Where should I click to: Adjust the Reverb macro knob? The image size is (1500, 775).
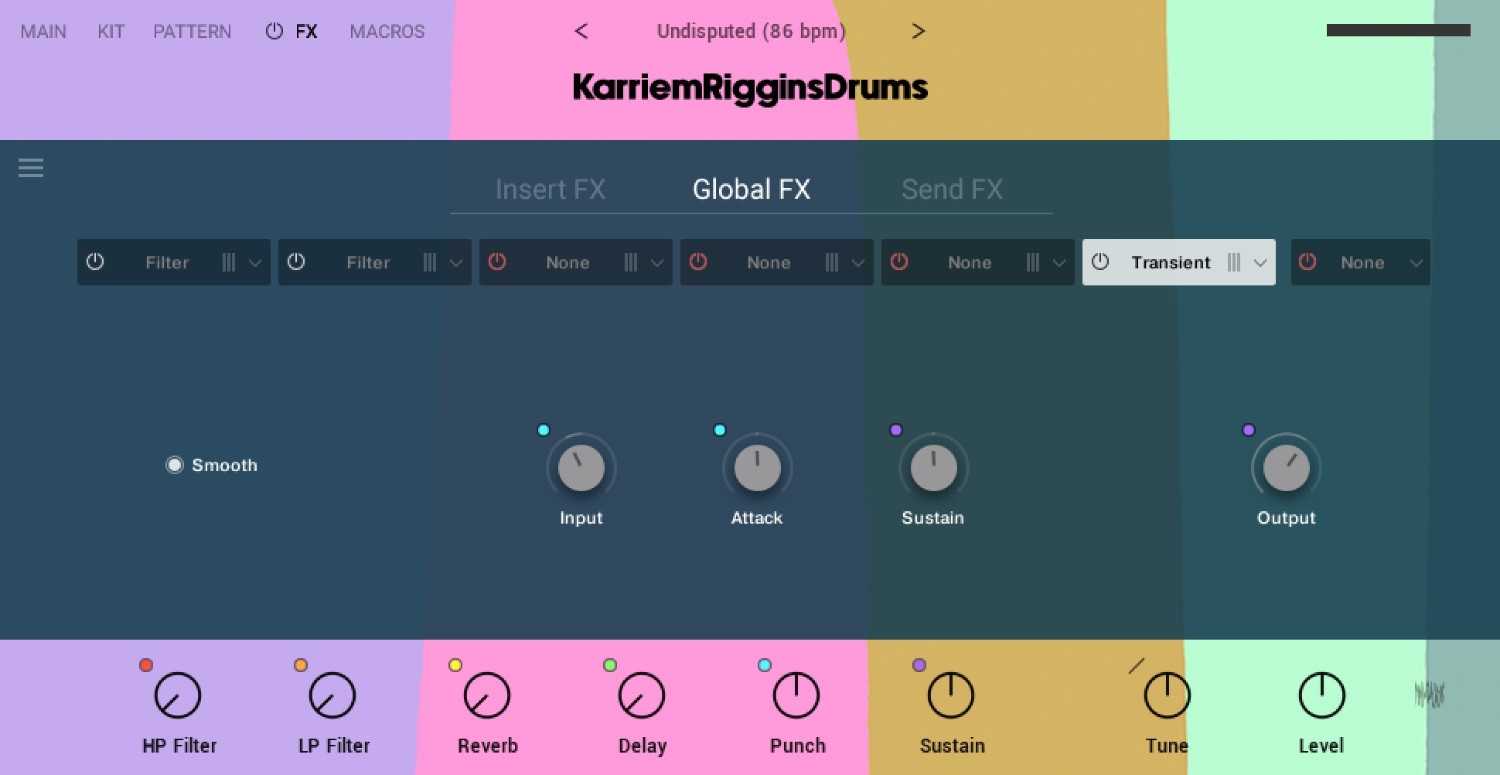pyautogui.click(x=487, y=694)
